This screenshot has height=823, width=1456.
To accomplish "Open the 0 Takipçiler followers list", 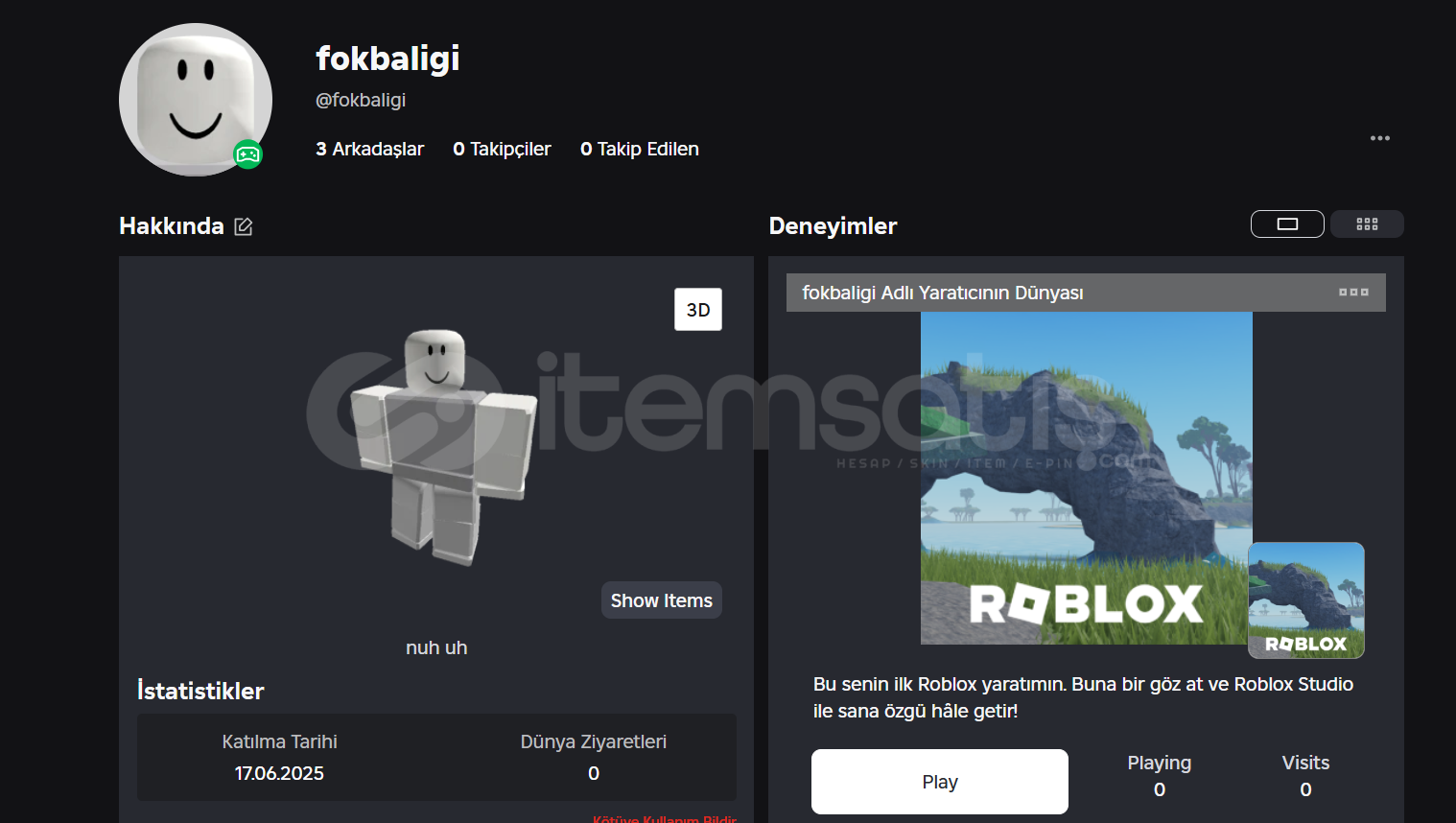I will tap(502, 149).
